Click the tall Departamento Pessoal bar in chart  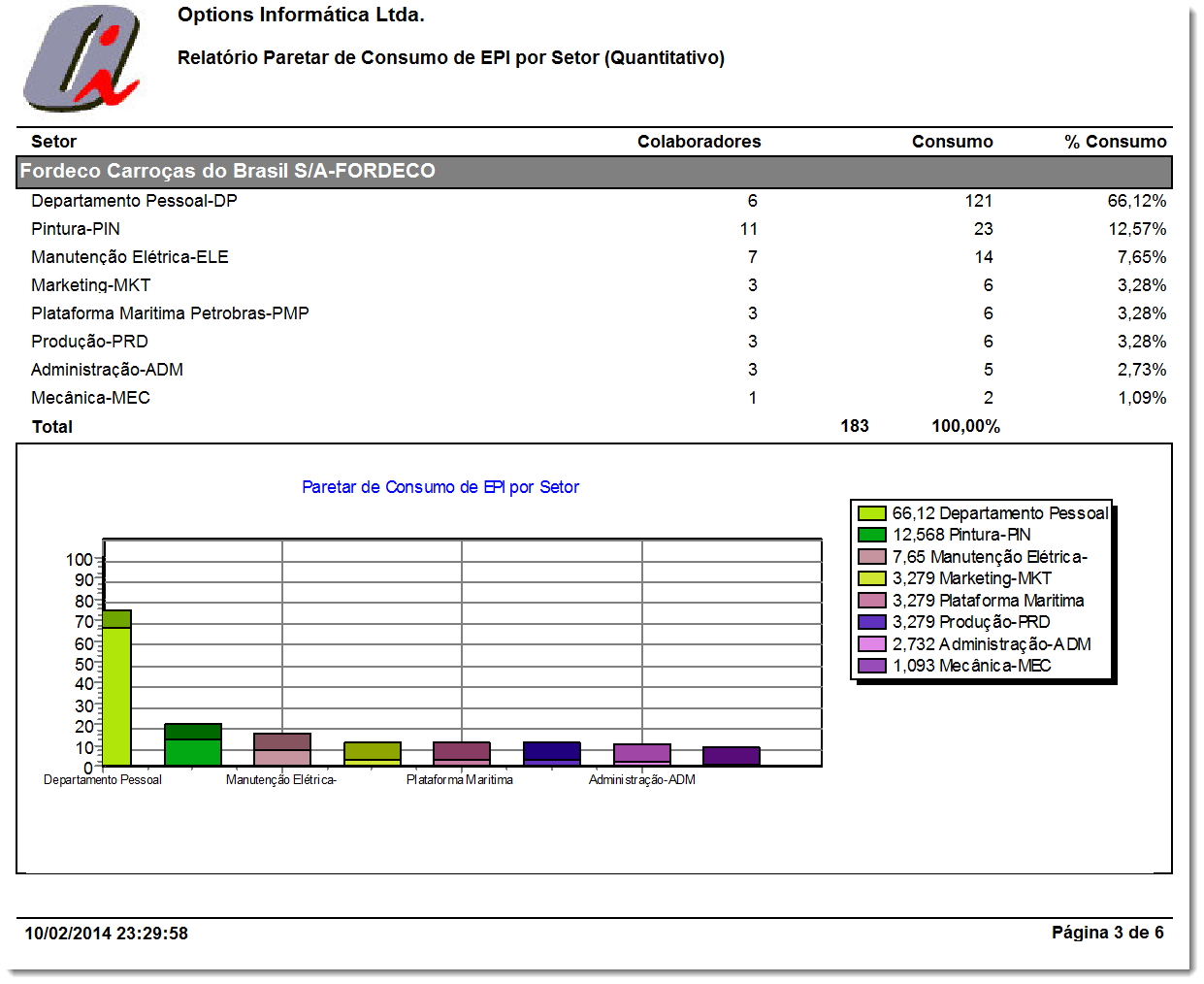(117, 688)
